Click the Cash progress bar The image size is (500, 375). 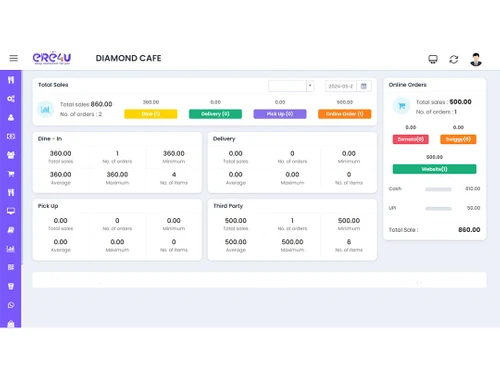click(438, 189)
